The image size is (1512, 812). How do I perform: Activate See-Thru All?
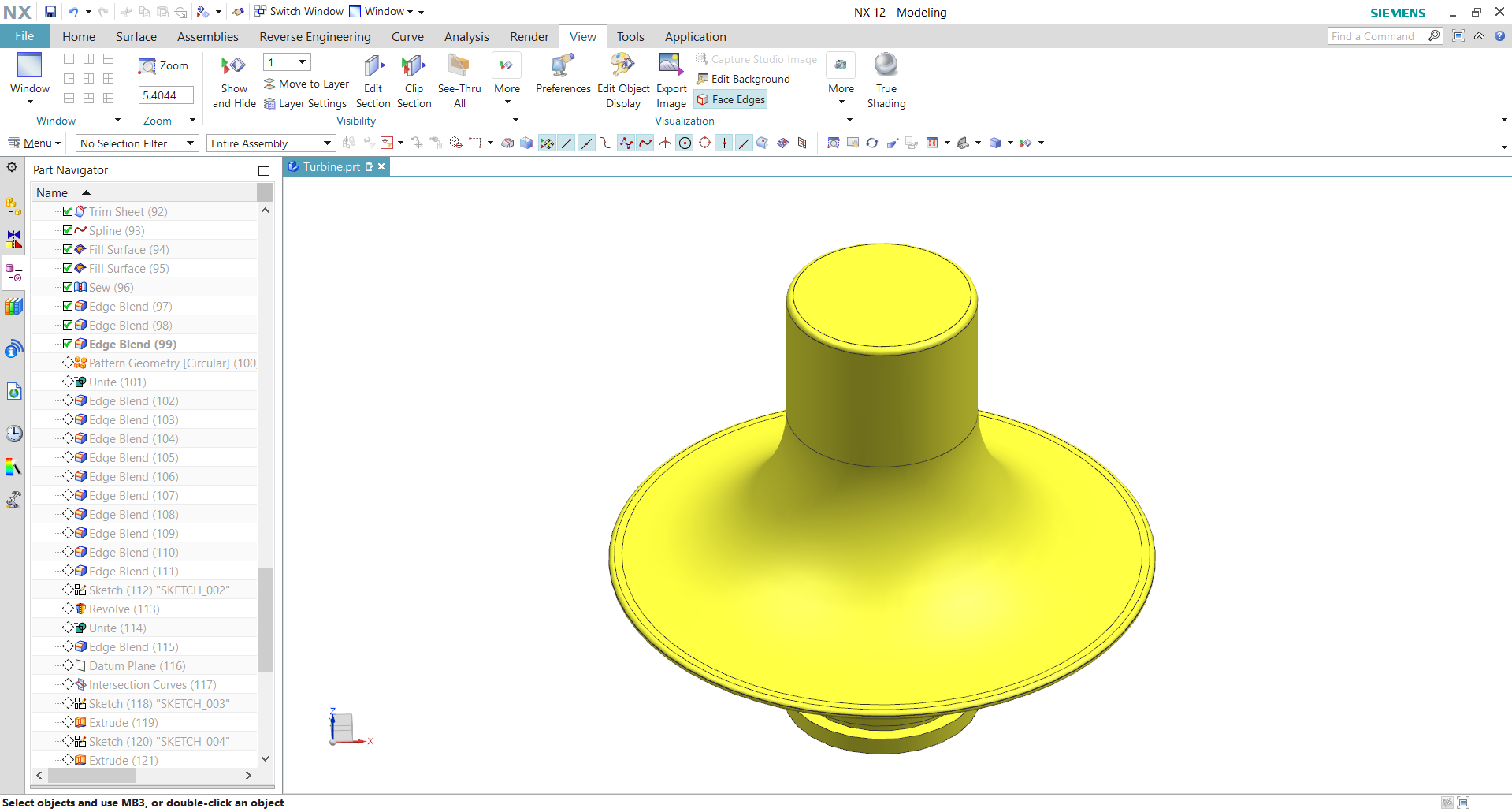click(x=459, y=66)
